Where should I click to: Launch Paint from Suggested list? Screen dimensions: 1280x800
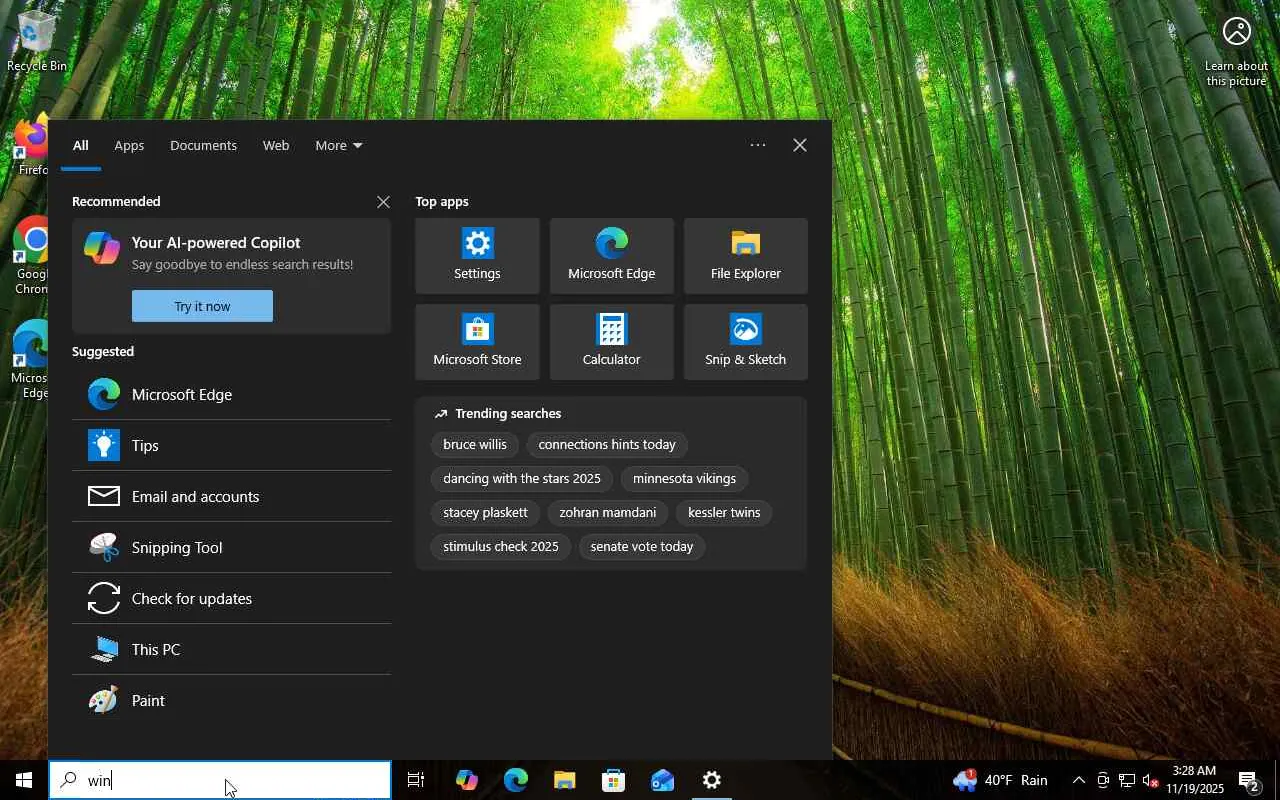(231, 700)
